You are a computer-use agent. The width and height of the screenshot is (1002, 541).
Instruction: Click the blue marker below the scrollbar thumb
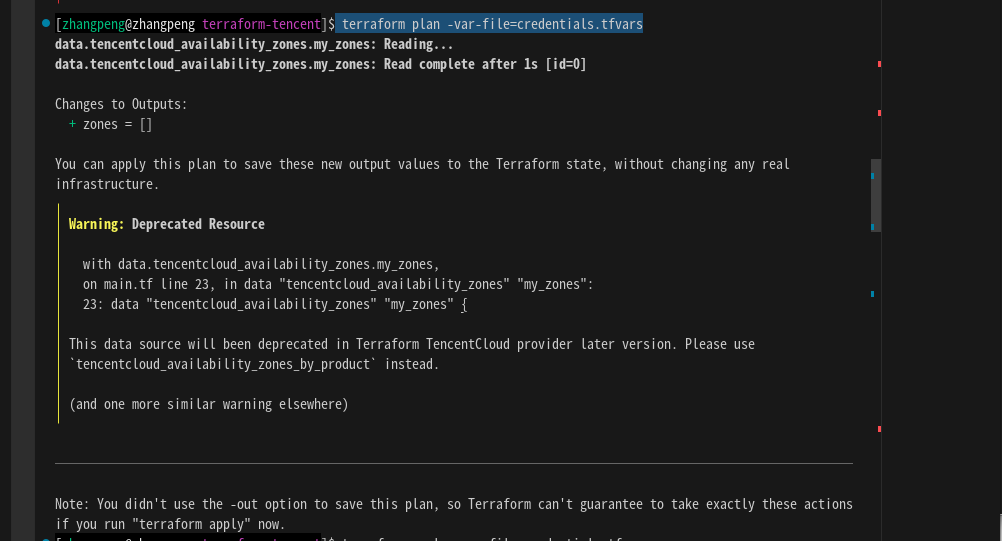873,294
